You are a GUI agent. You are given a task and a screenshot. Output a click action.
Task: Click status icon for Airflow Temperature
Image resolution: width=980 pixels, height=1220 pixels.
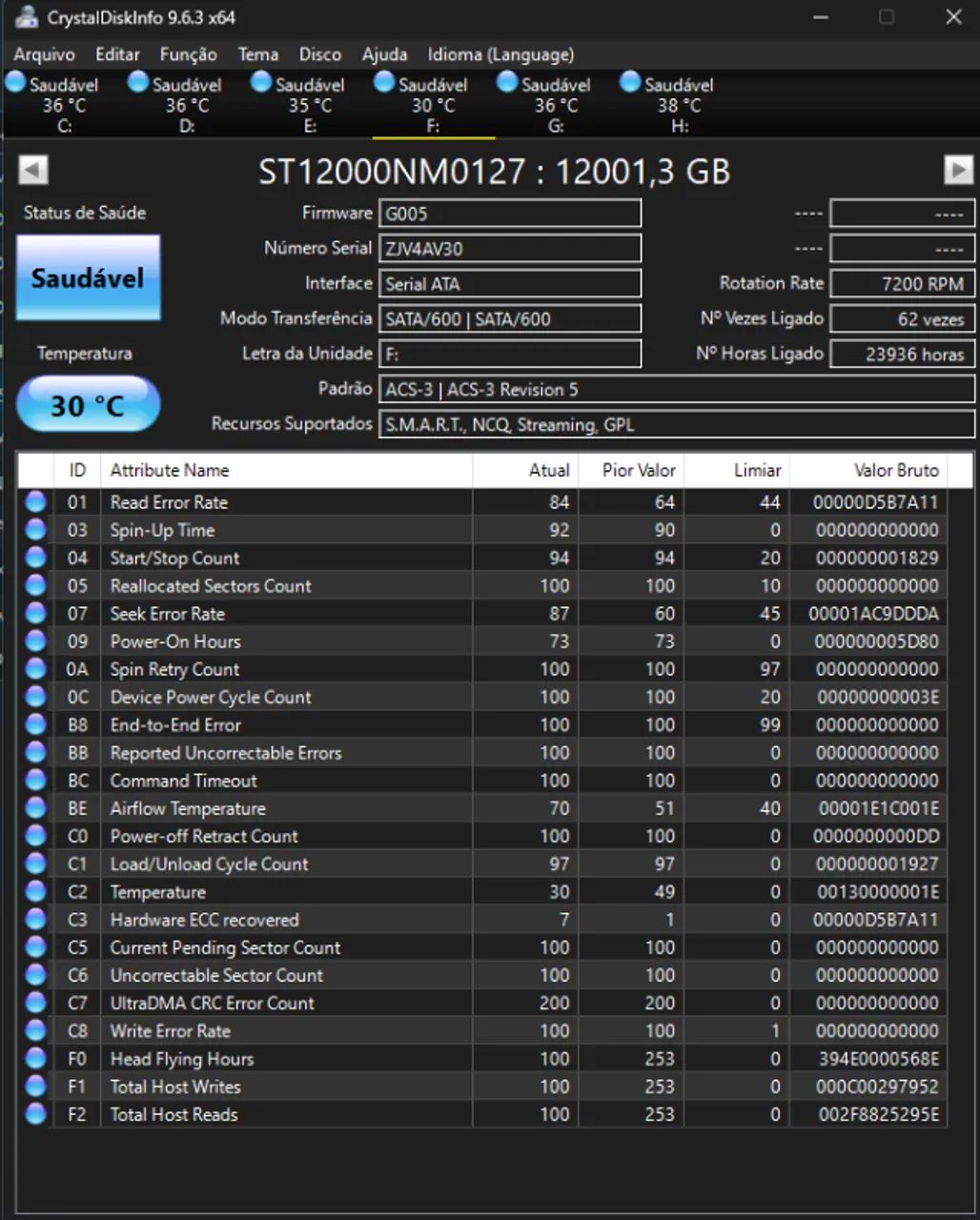35,808
